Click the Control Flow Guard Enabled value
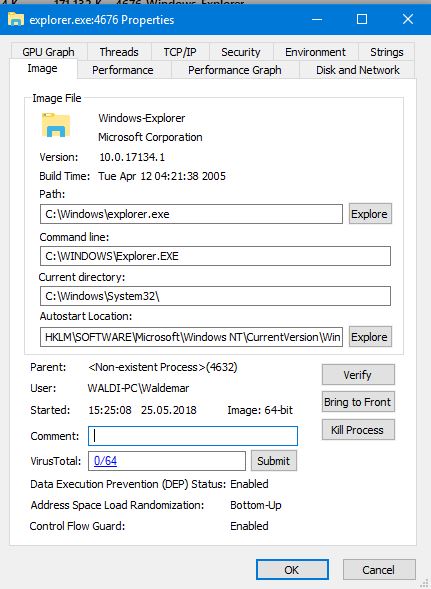The width and height of the screenshot is (431, 589). [x=249, y=526]
